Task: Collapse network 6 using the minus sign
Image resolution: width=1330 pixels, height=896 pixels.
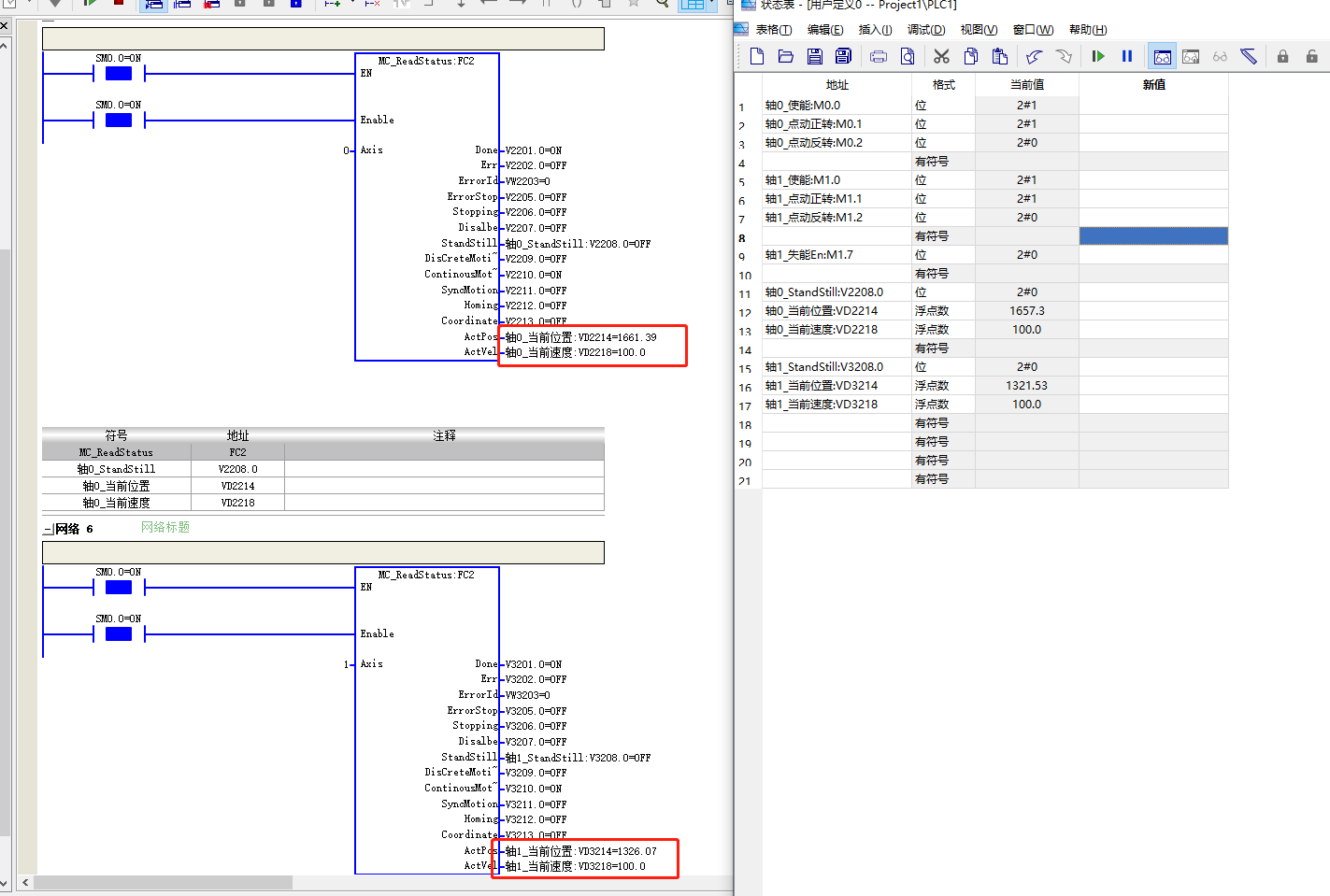Action: (47, 530)
